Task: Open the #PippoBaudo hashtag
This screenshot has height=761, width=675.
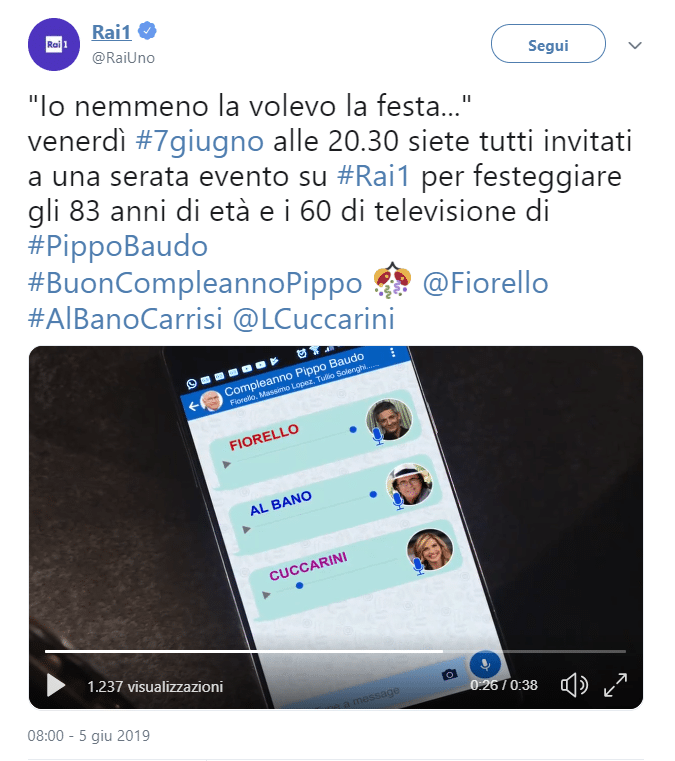Action: [118, 247]
